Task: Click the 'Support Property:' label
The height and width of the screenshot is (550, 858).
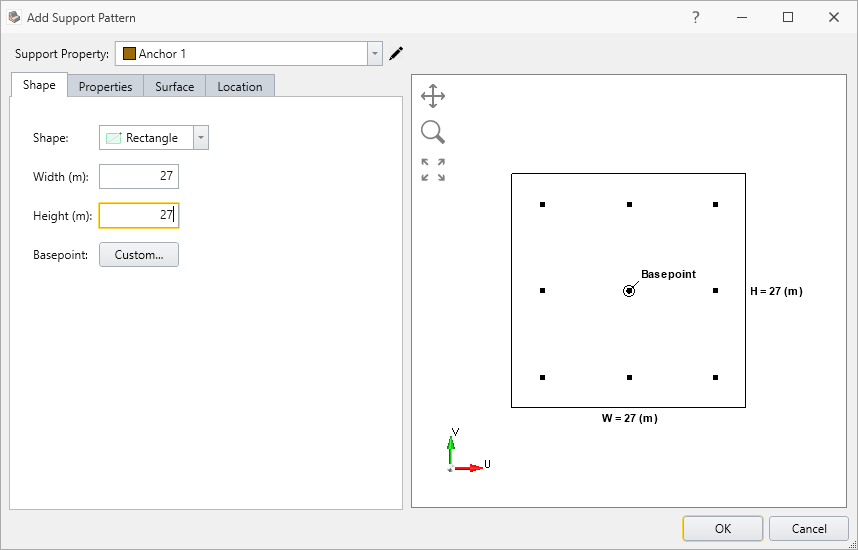Action: click(62, 54)
